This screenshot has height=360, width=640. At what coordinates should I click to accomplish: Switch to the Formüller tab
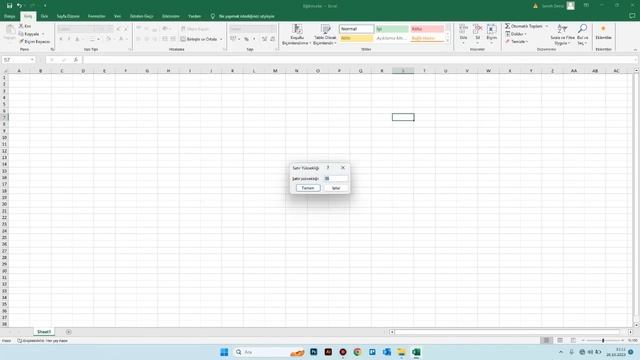pyautogui.click(x=97, y=16)
